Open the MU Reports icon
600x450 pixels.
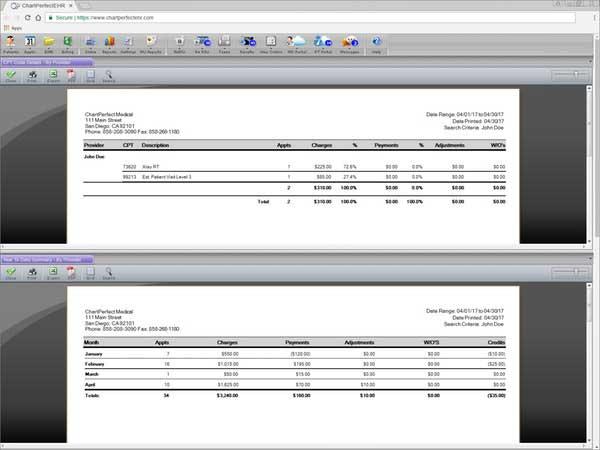(x=151, y=44)
